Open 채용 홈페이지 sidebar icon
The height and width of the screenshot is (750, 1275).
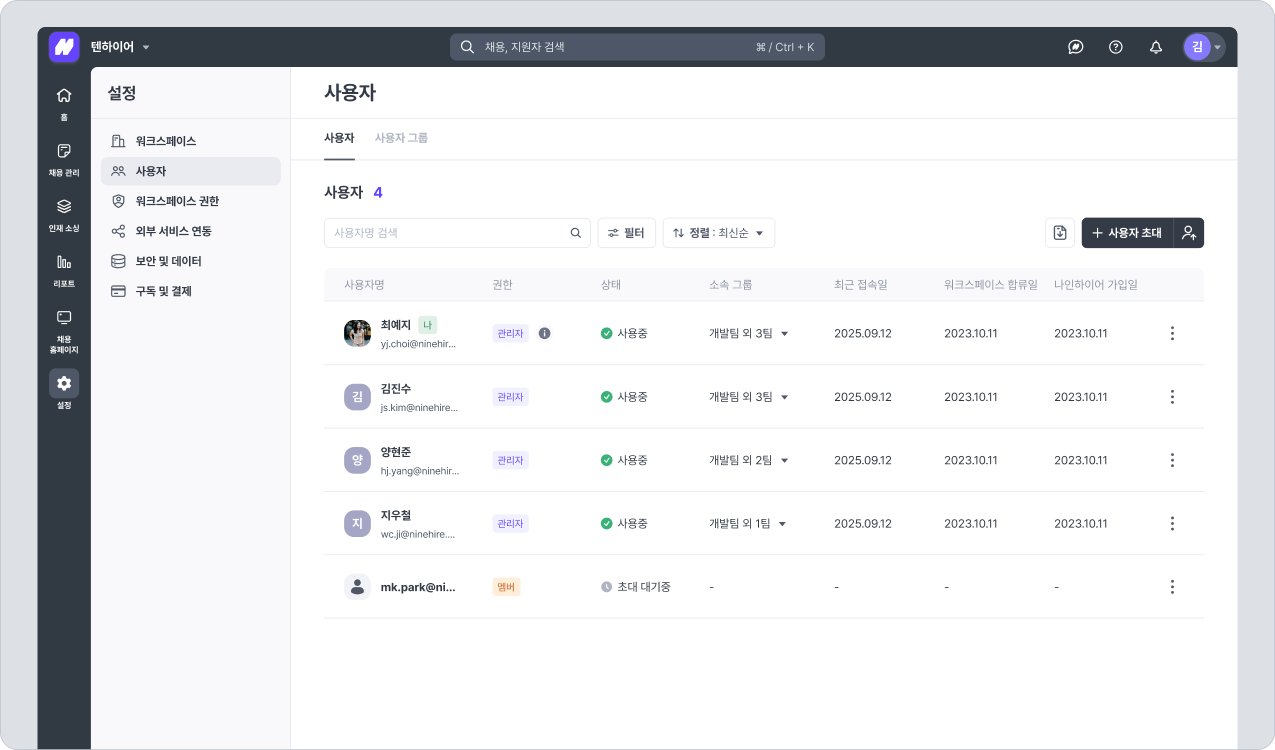coord(64,331)
